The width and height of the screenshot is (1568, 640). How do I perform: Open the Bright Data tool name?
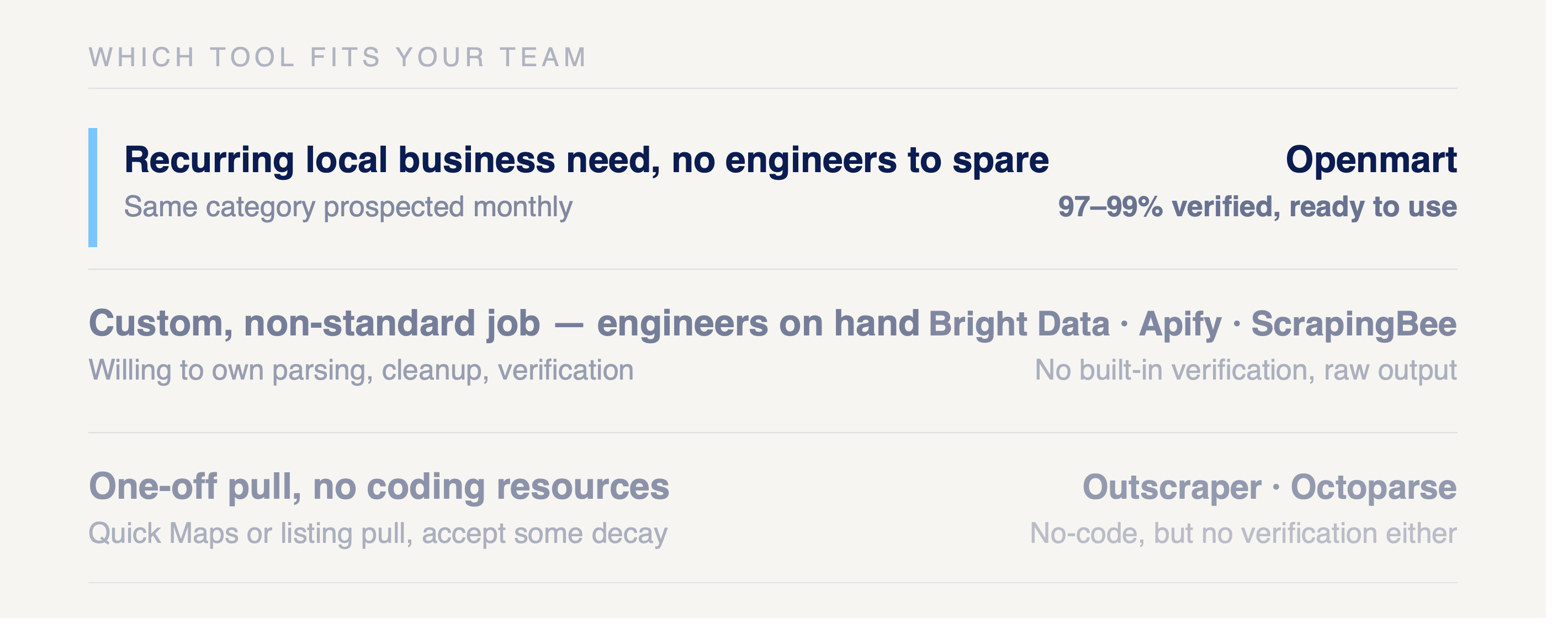pyautogui.click(x=1019, y=324)
